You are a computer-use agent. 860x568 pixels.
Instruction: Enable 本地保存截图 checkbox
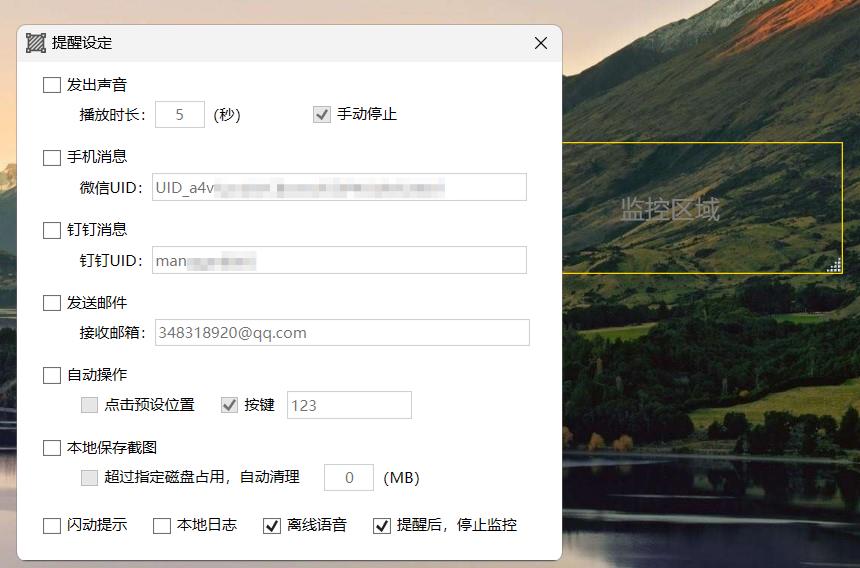(52, 448)
